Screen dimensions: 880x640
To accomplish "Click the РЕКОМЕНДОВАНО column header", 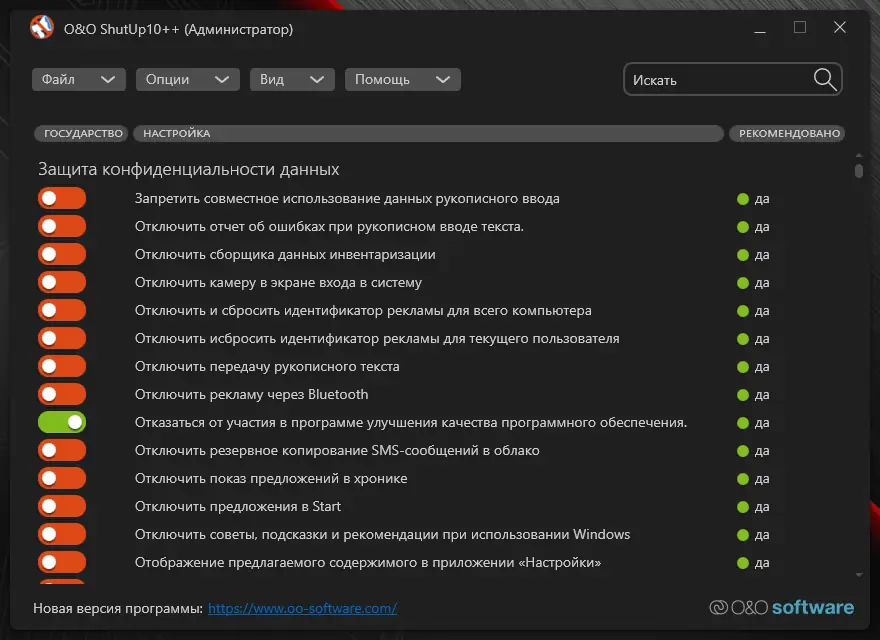I will pyautogui.click(x=787, y=133).
